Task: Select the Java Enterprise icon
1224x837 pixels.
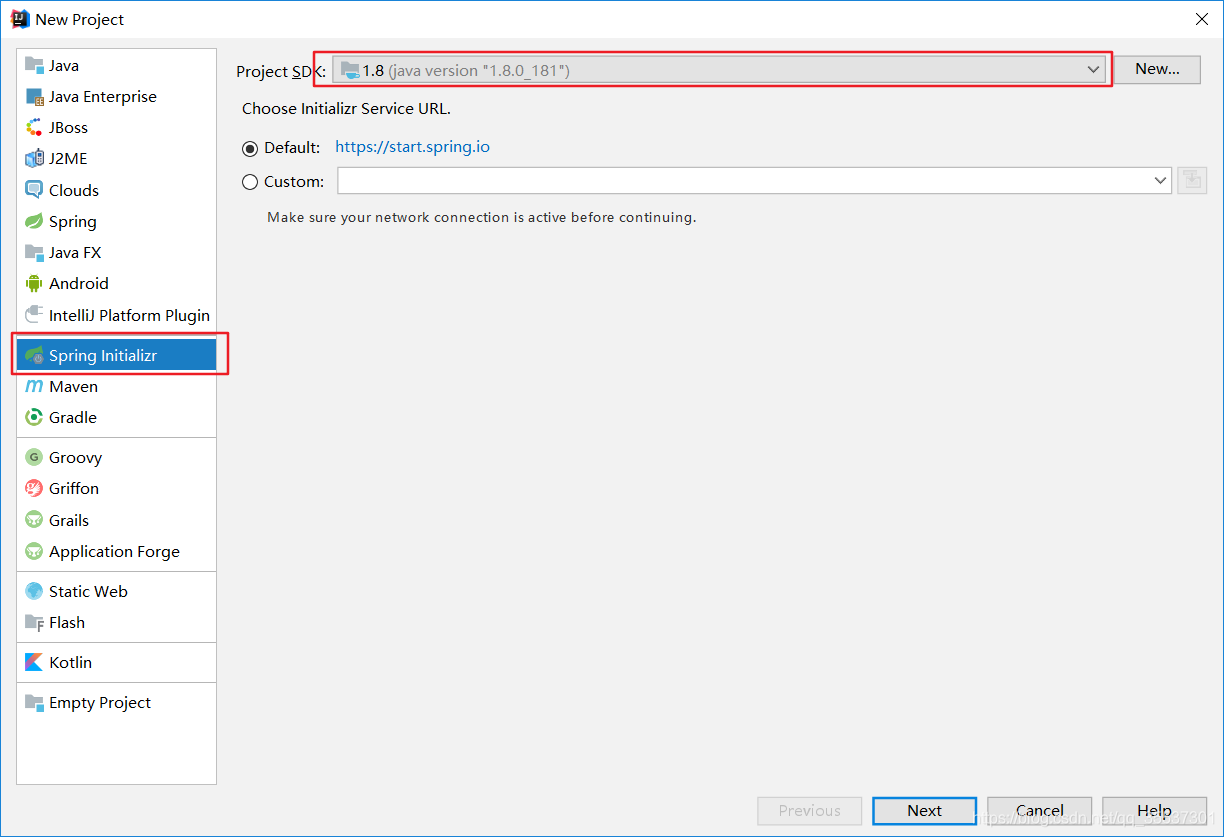Action: (x=34, y=97)
